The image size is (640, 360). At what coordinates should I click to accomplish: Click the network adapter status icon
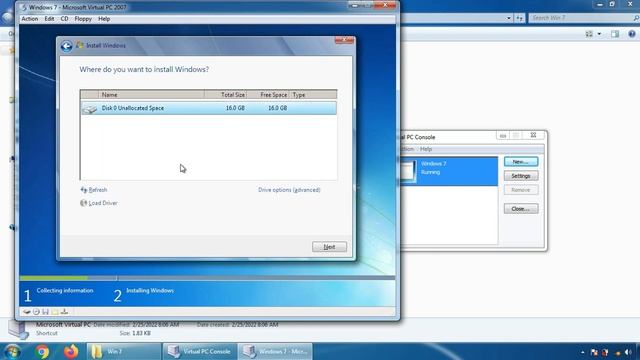(64, 312)
